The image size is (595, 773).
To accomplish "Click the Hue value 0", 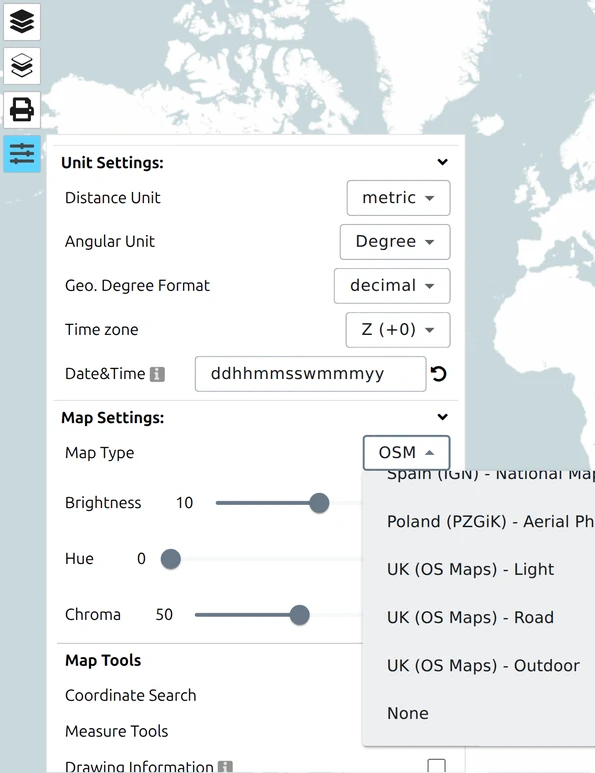I will (141, 559).
